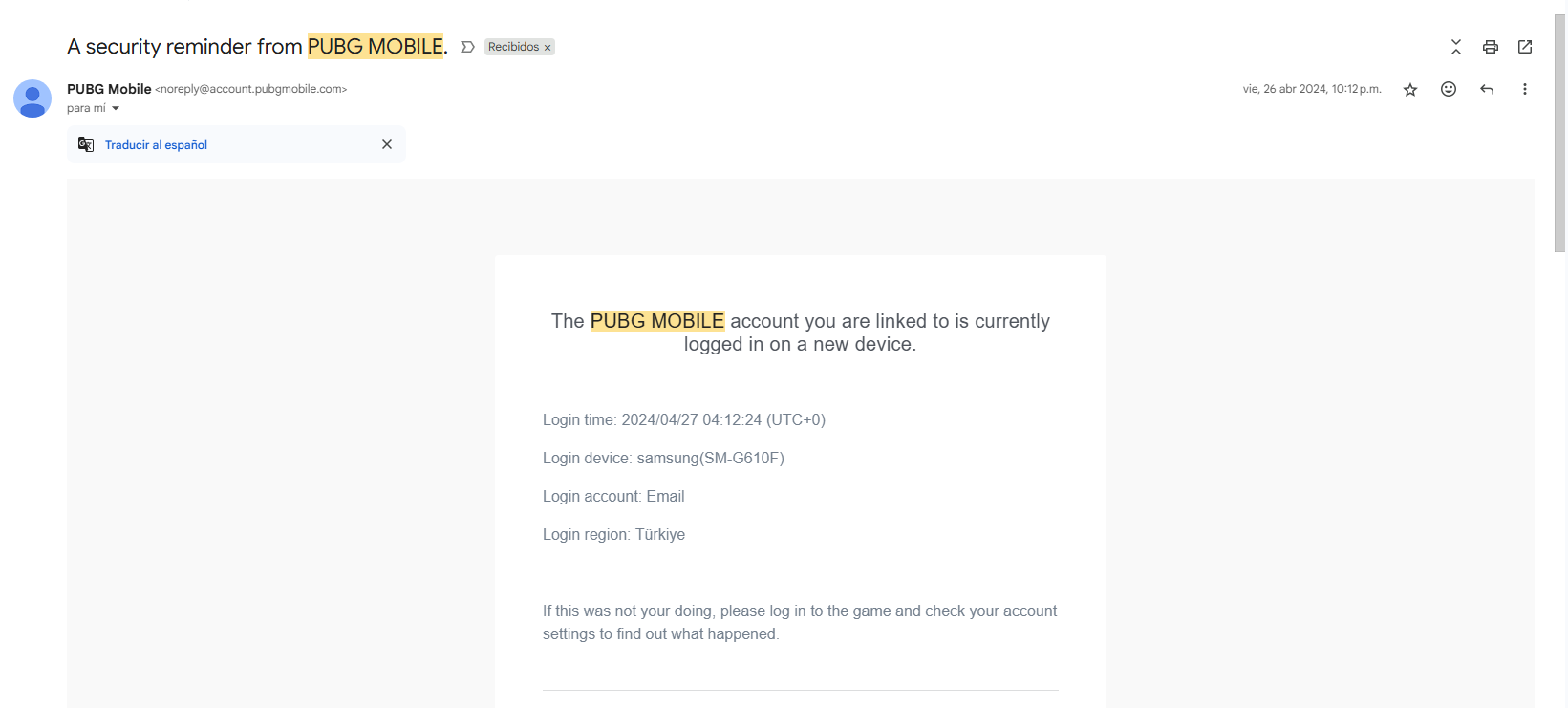
Task: Show recipient details next to 'para mí'
Action: pyautogui.click(x=116, y=109)
